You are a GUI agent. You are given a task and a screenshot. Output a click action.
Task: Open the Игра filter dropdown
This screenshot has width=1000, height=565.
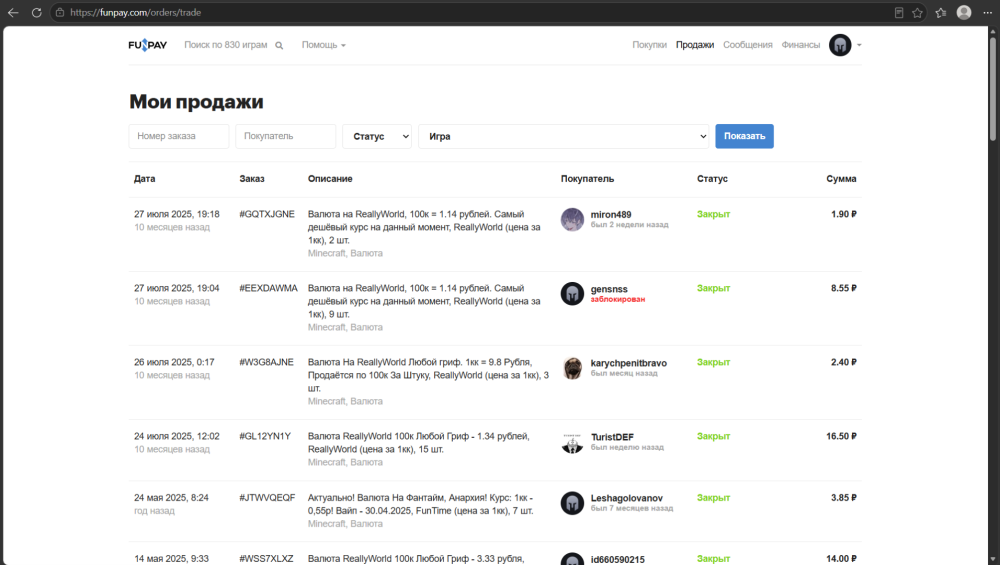pyautogui.click(x=564, y=136)
